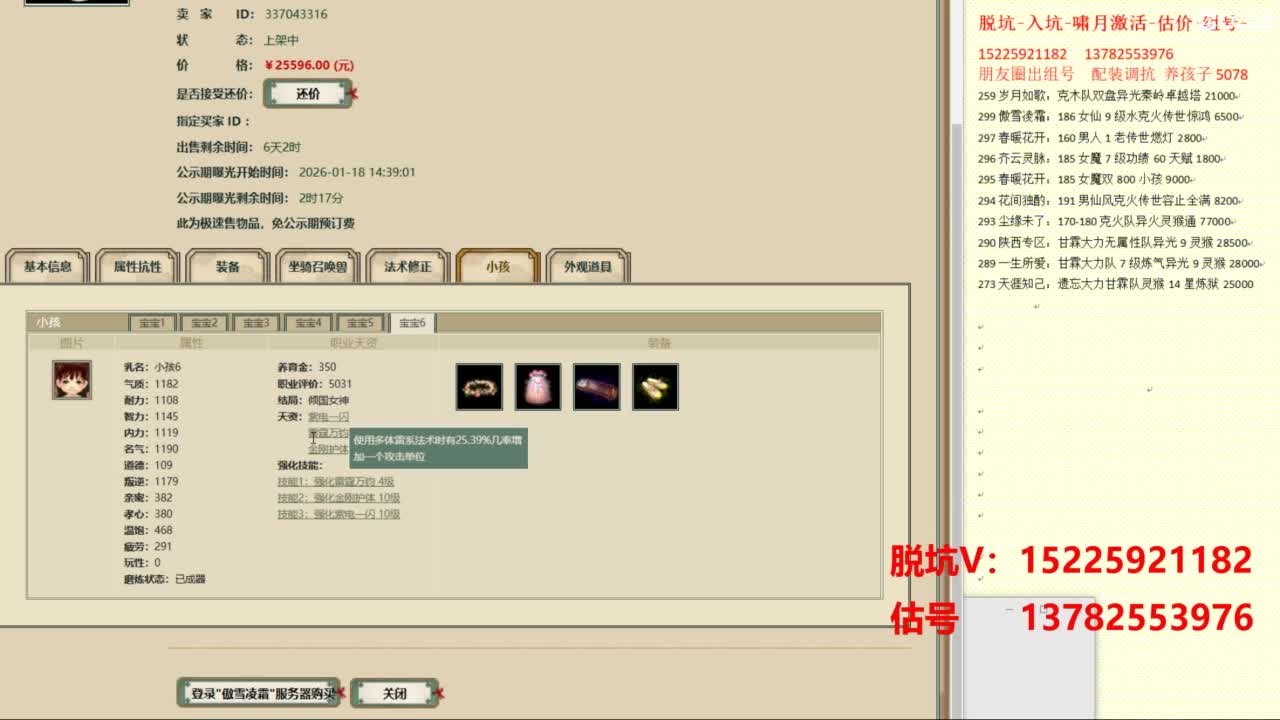Click the 上架中 status text

coord(281,40)
